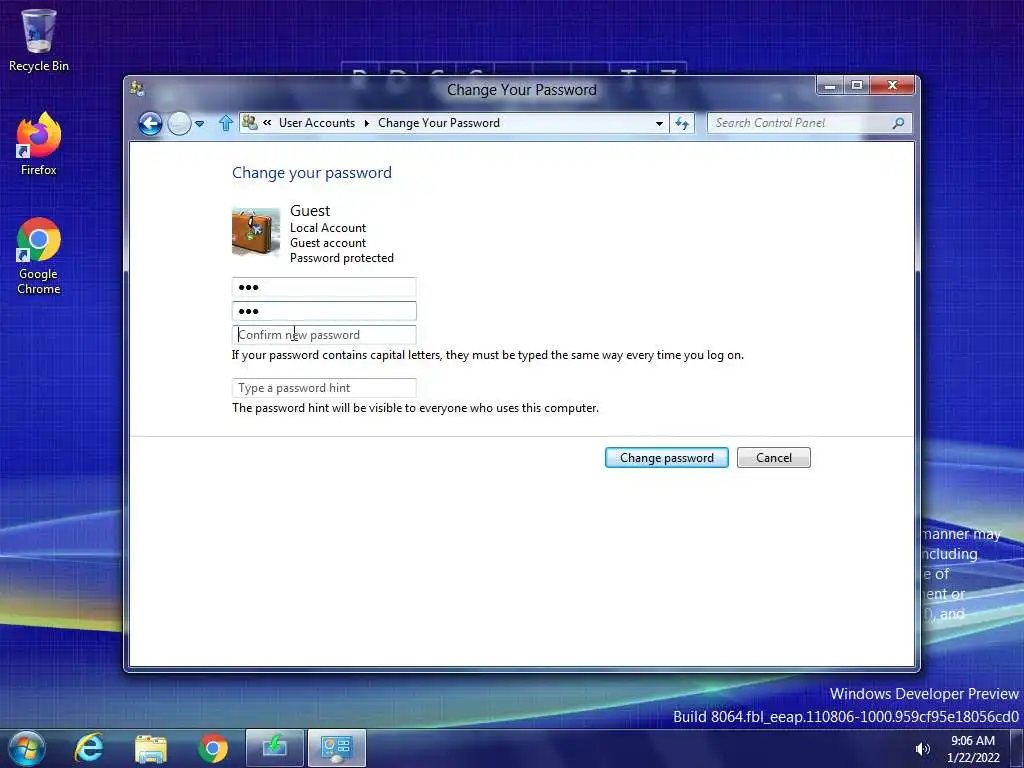The image size is (1024, 768).
Task: Refresh the page with the refresh icon
Action: tap(682, 123)
